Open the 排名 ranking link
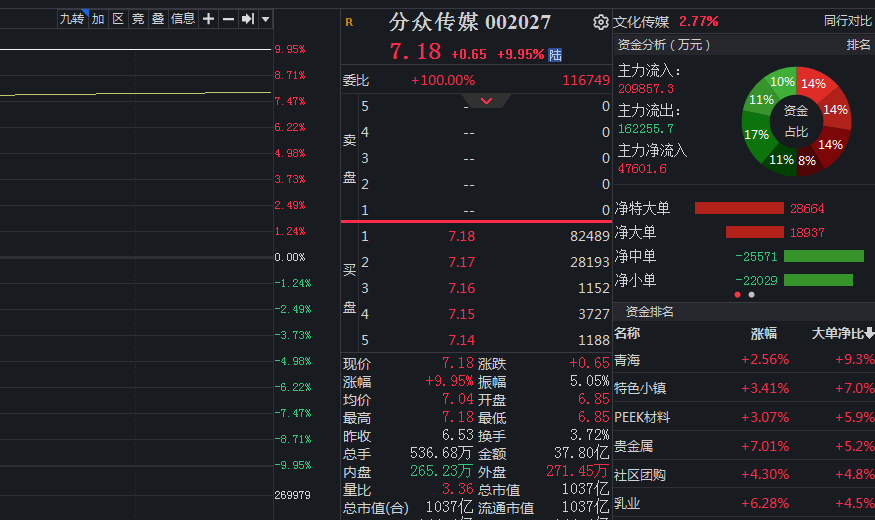Screen dimensions: 875x520 858,45
